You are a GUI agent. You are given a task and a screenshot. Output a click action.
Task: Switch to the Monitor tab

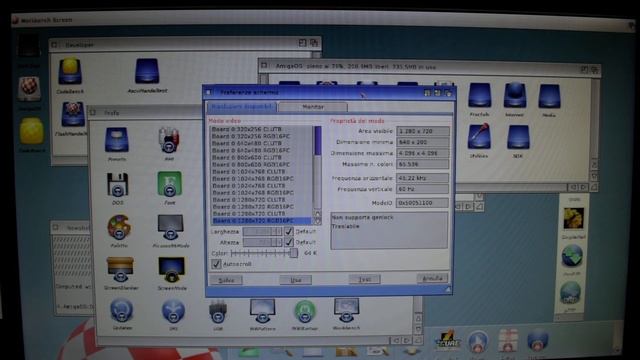click(x=313, y=107)
